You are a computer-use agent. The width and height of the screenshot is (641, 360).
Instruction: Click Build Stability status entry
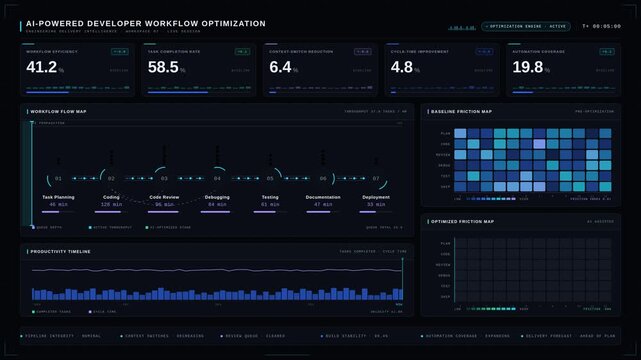coord(354,336)
